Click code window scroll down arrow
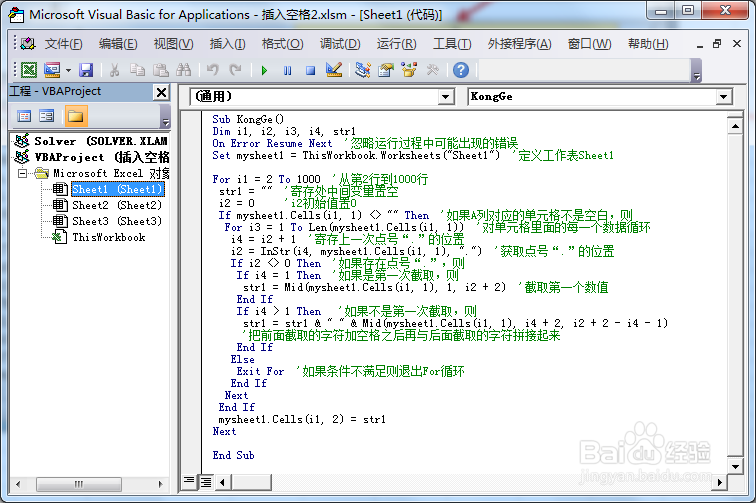 coord(735,466)
